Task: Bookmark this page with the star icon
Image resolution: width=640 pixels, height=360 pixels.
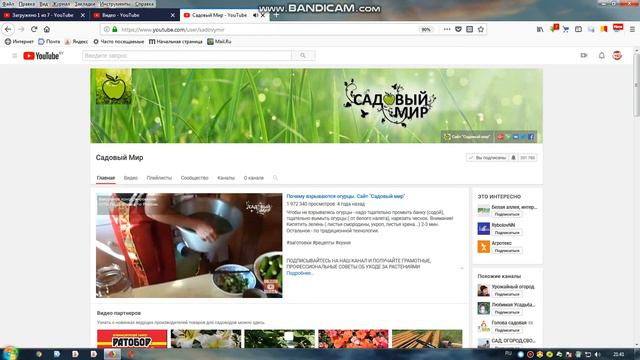Action: (x=481, y=29)
